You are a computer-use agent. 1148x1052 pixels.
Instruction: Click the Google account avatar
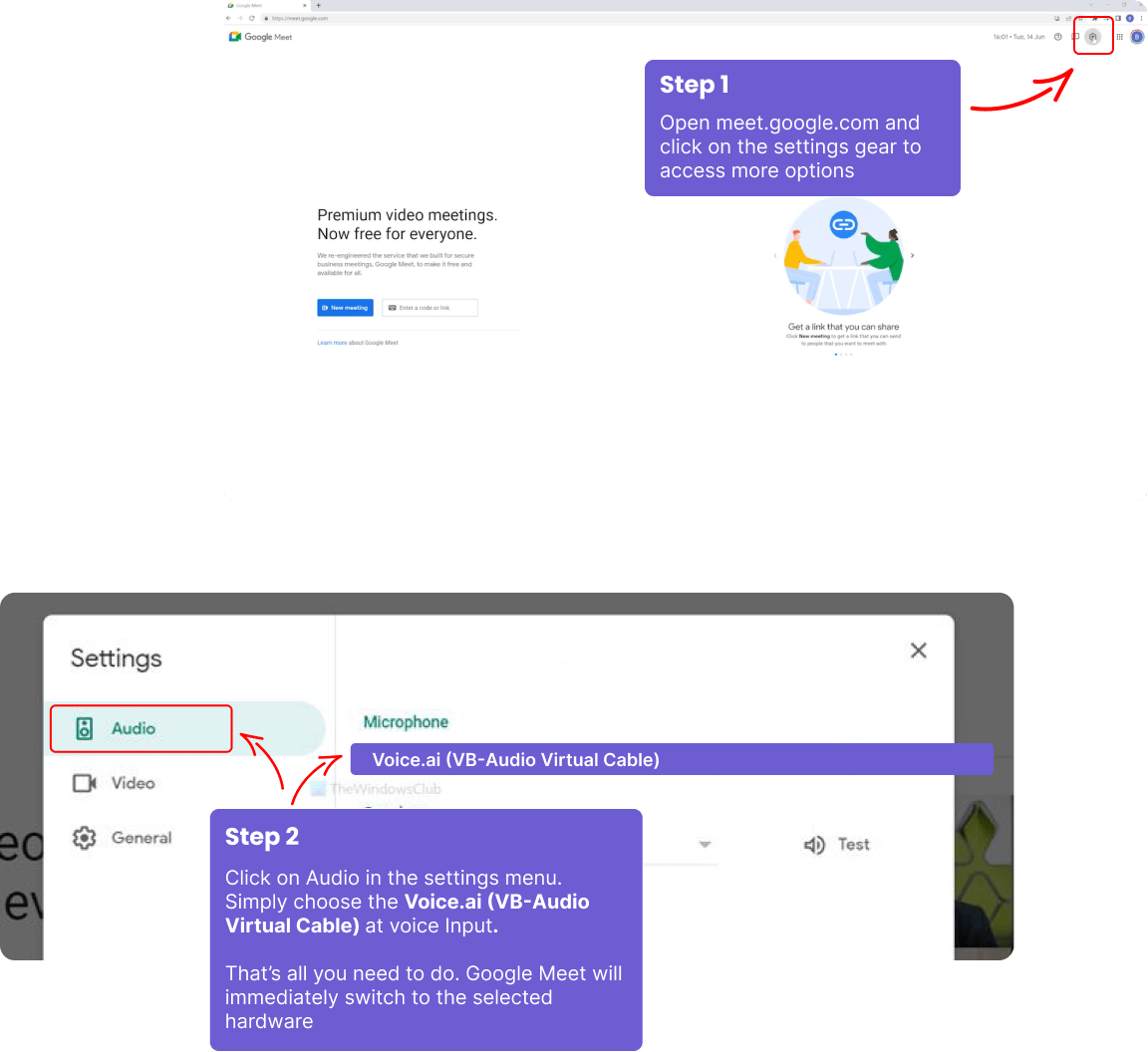(1137, 36)
